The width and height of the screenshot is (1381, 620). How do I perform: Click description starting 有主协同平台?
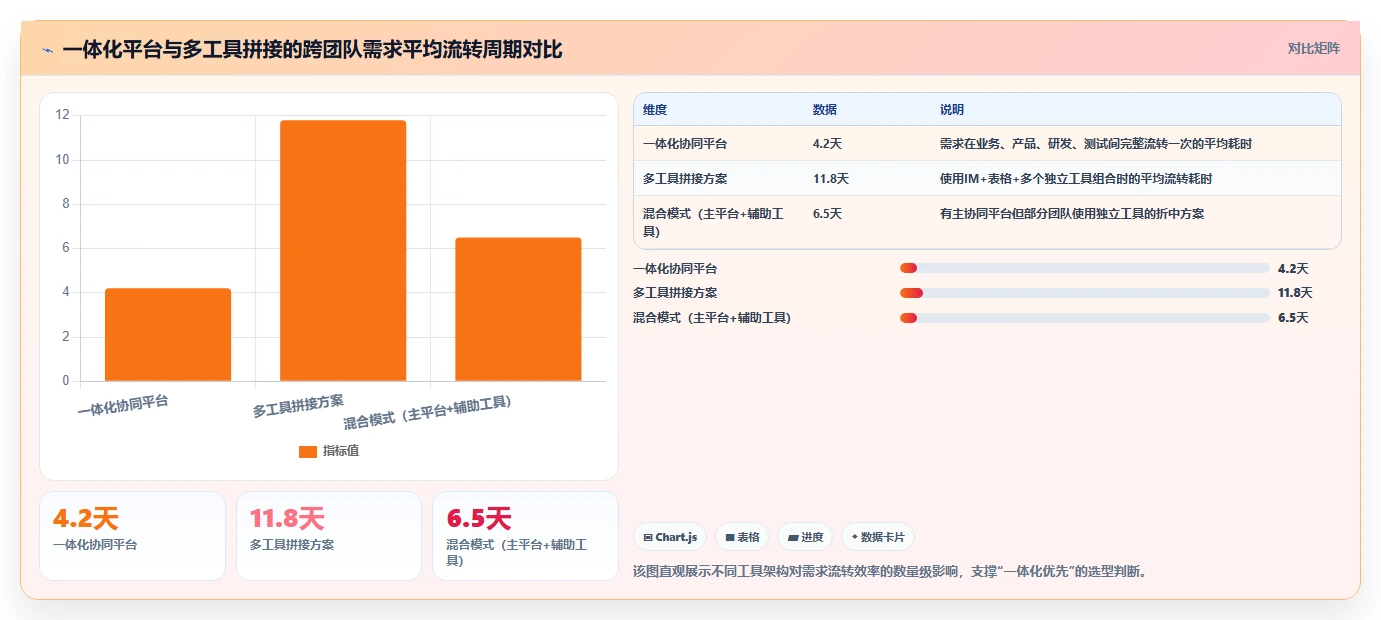pyautogui.click(x=1072, y=213)
